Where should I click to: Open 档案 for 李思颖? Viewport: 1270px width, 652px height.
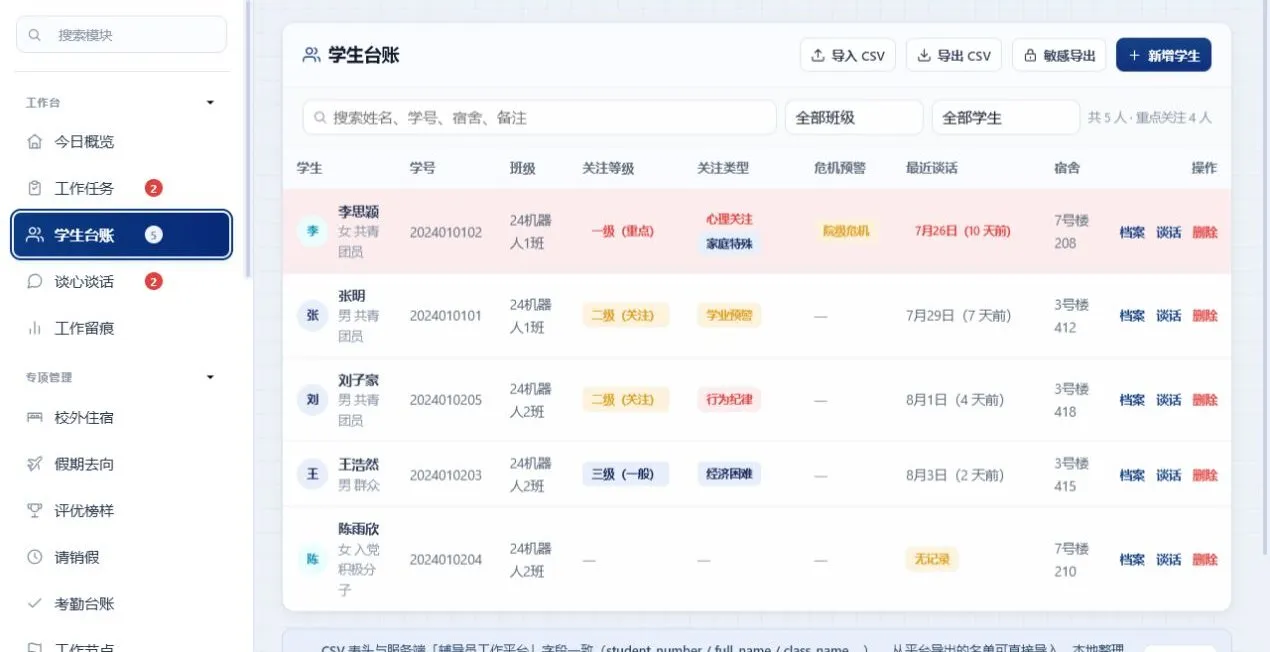[1132, 232]
